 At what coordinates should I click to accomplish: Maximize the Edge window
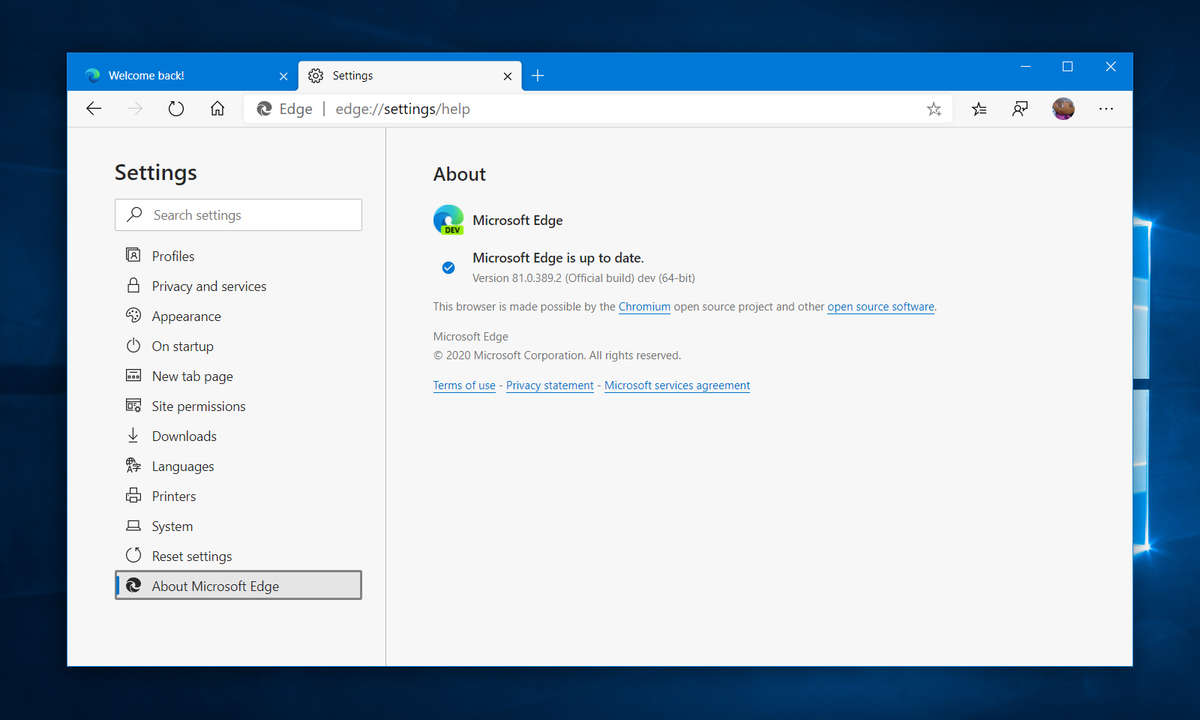click(1068, 67)
